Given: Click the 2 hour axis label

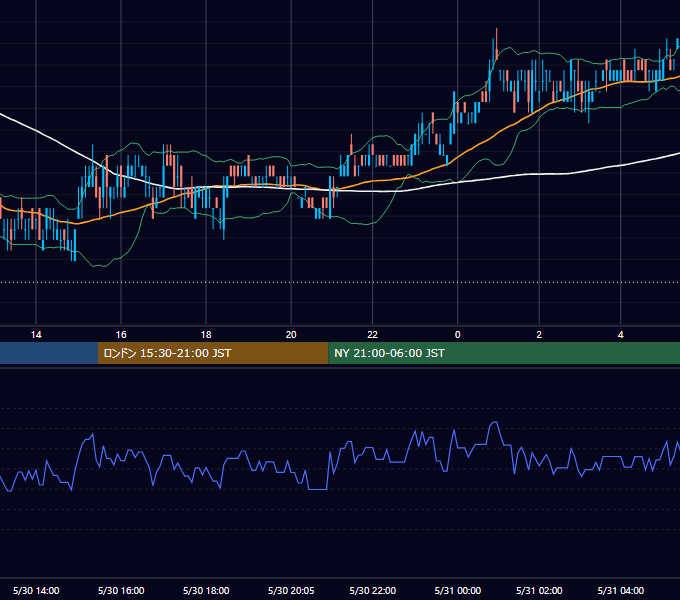Looking at the screenshot, I should 539,335.
